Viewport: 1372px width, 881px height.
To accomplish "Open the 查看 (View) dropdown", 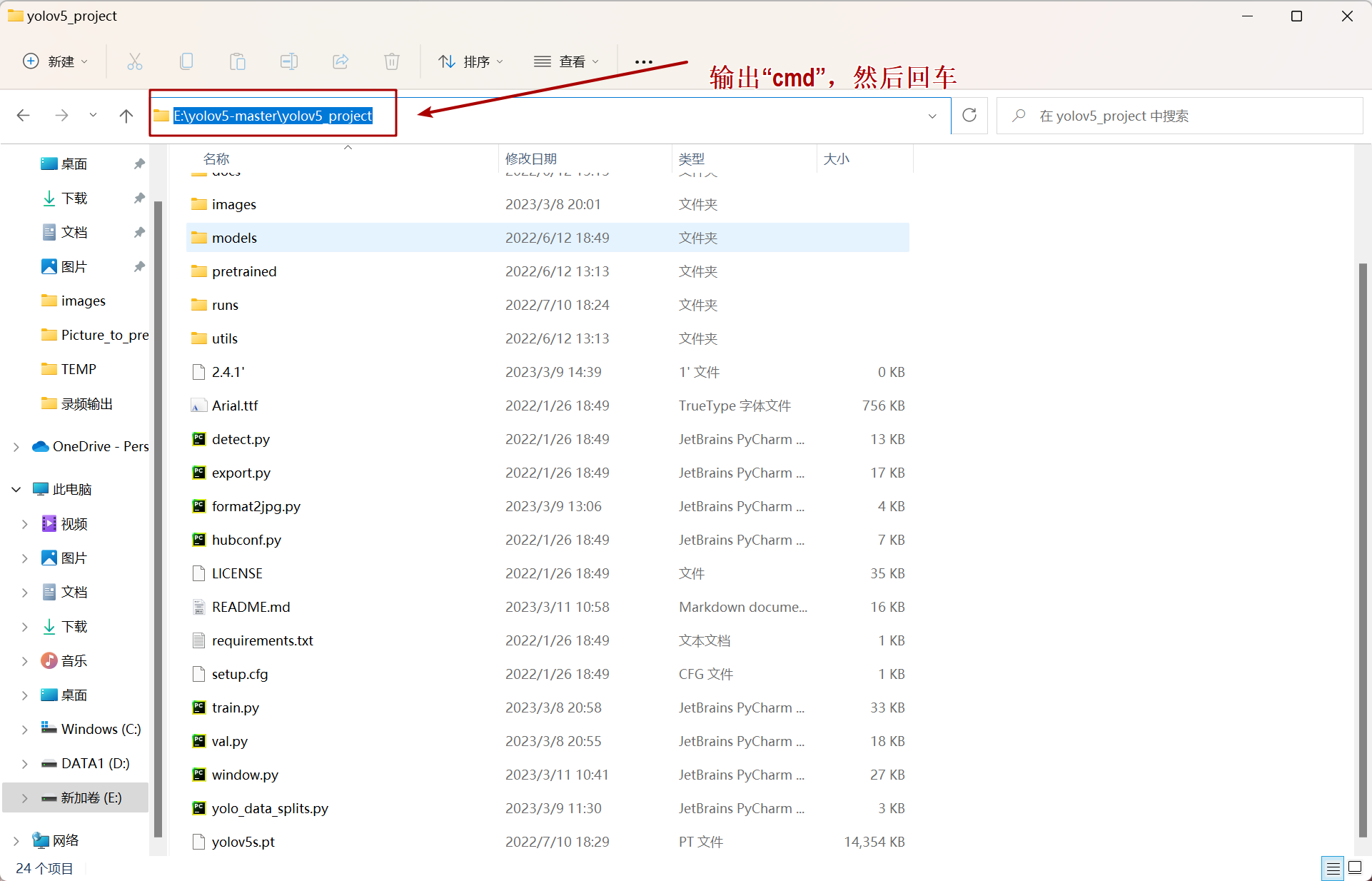I will [567, 61].
